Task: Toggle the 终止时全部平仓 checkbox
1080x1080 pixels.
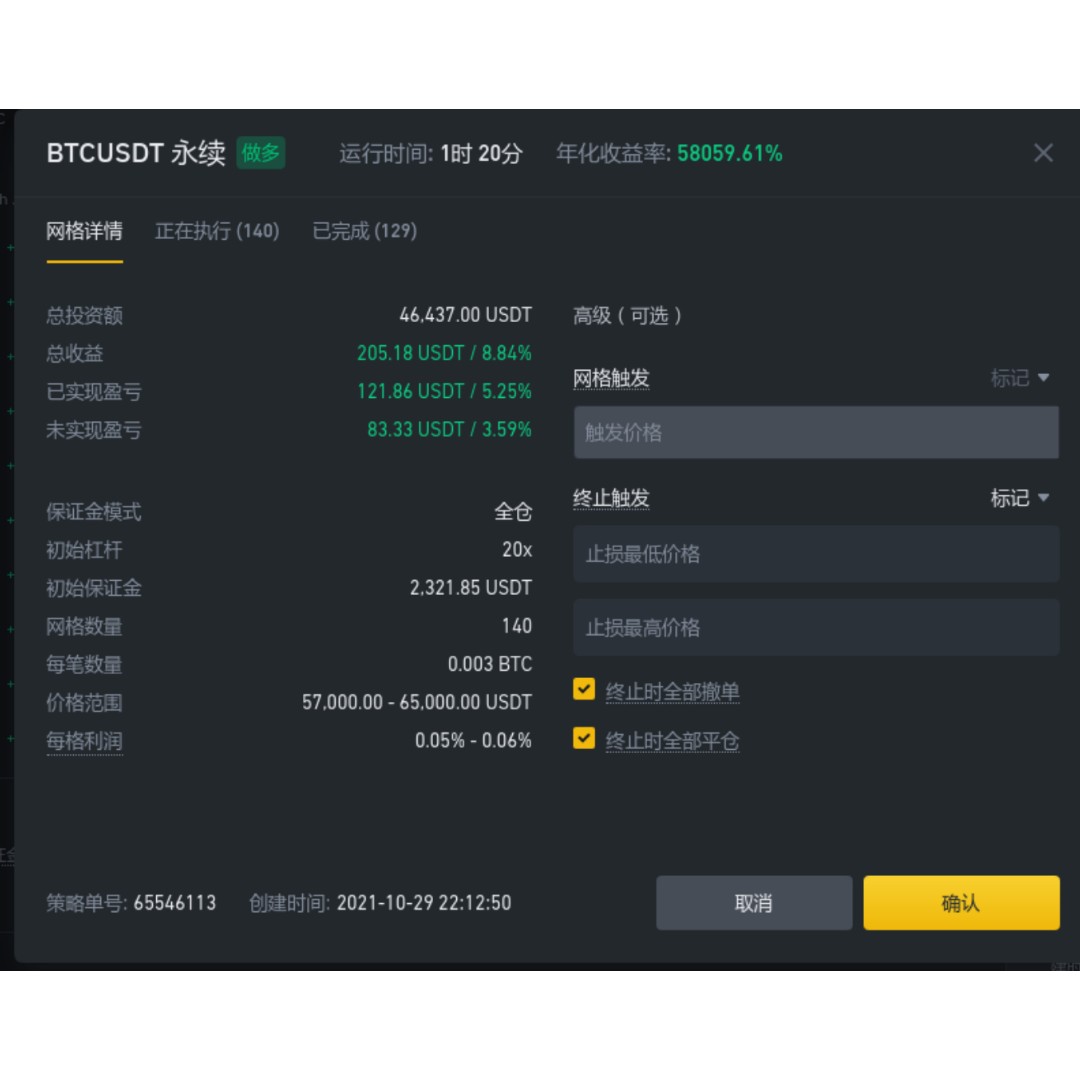Action: (584, 739)
